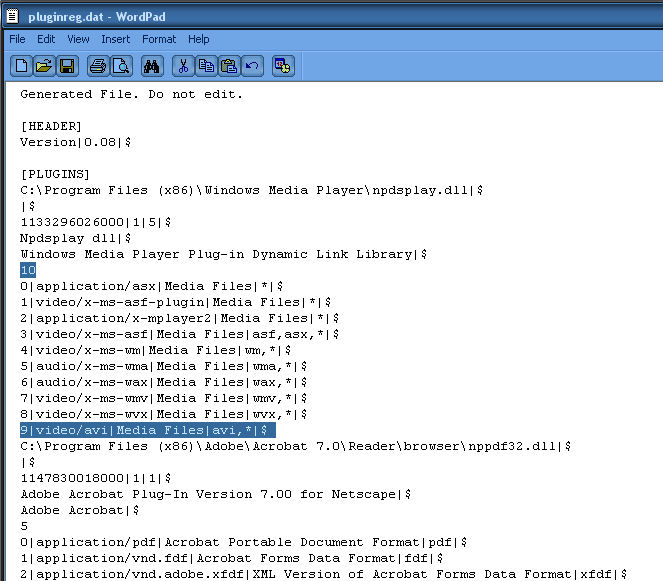663x581 pixels.
Task: Click the 'Adobe Acrobat Plug-In Version 7.00' line
Action: click(x=216, y=494)
